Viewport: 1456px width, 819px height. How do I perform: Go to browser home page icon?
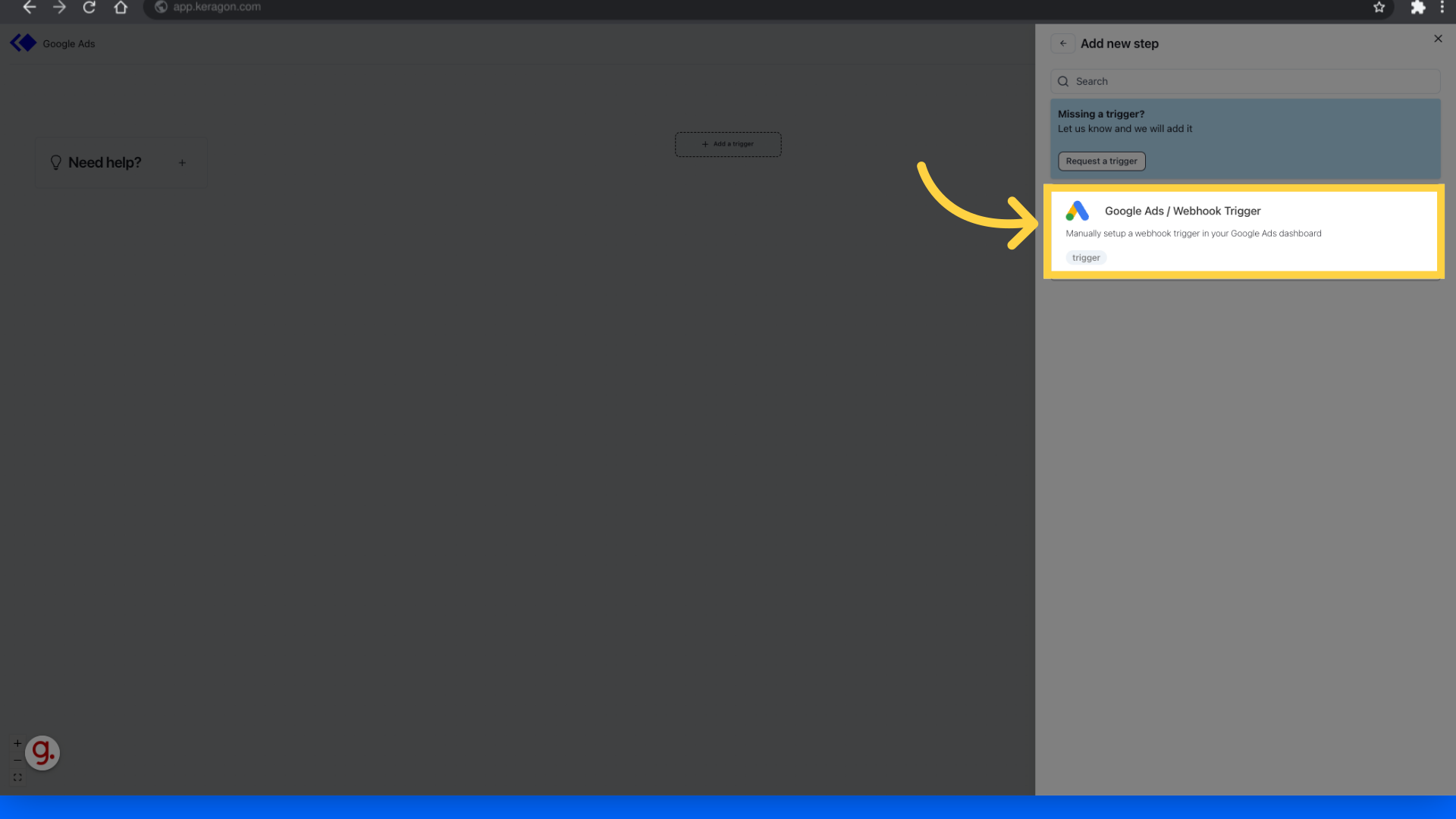tap(121, 8)
